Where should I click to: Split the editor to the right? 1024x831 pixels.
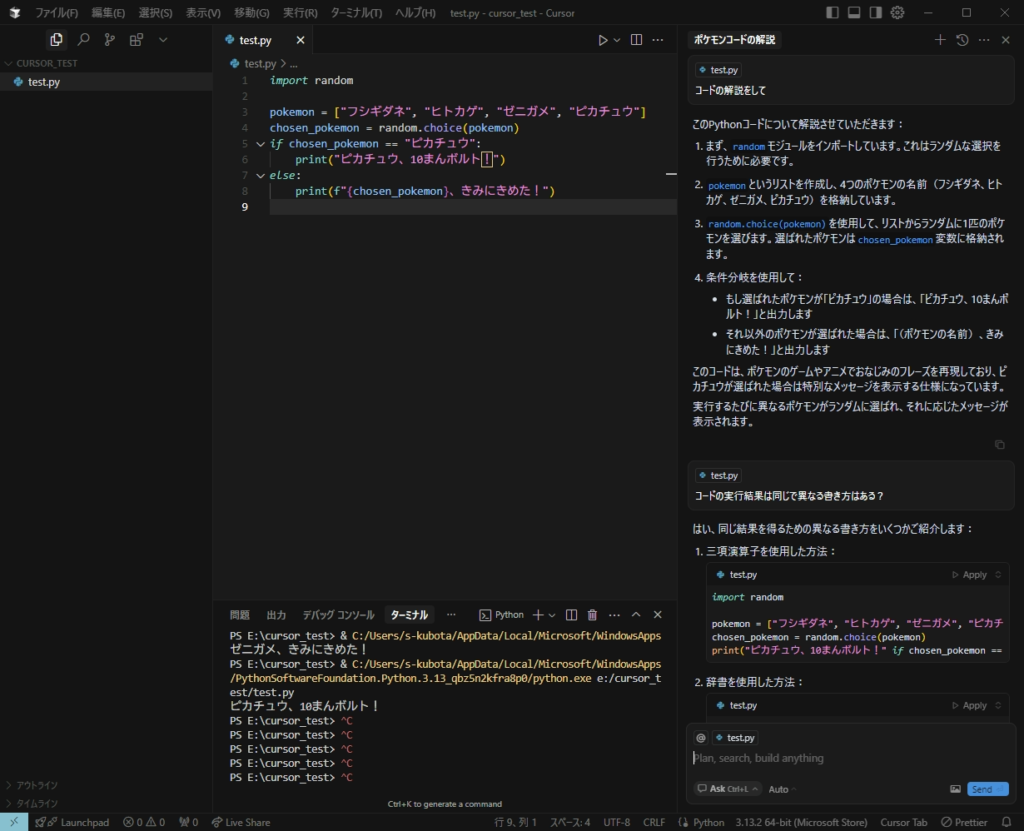click(637, 40)
